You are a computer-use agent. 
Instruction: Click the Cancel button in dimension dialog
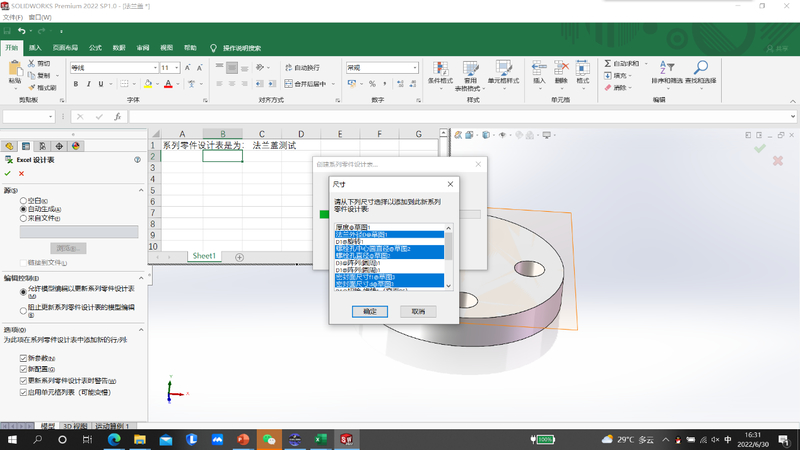418,311
